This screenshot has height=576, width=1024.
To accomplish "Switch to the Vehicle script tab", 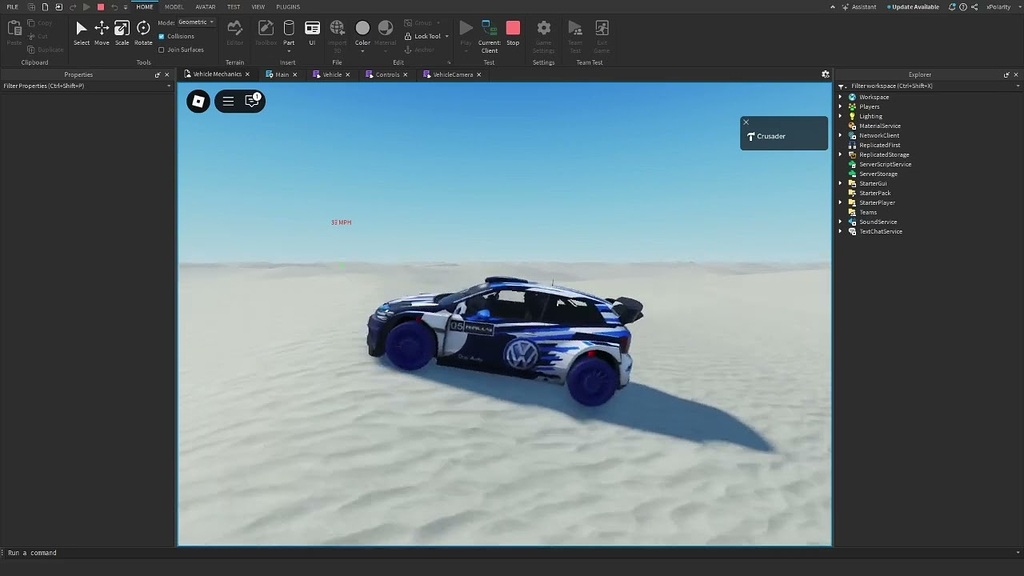I will (x=331, y=73).
